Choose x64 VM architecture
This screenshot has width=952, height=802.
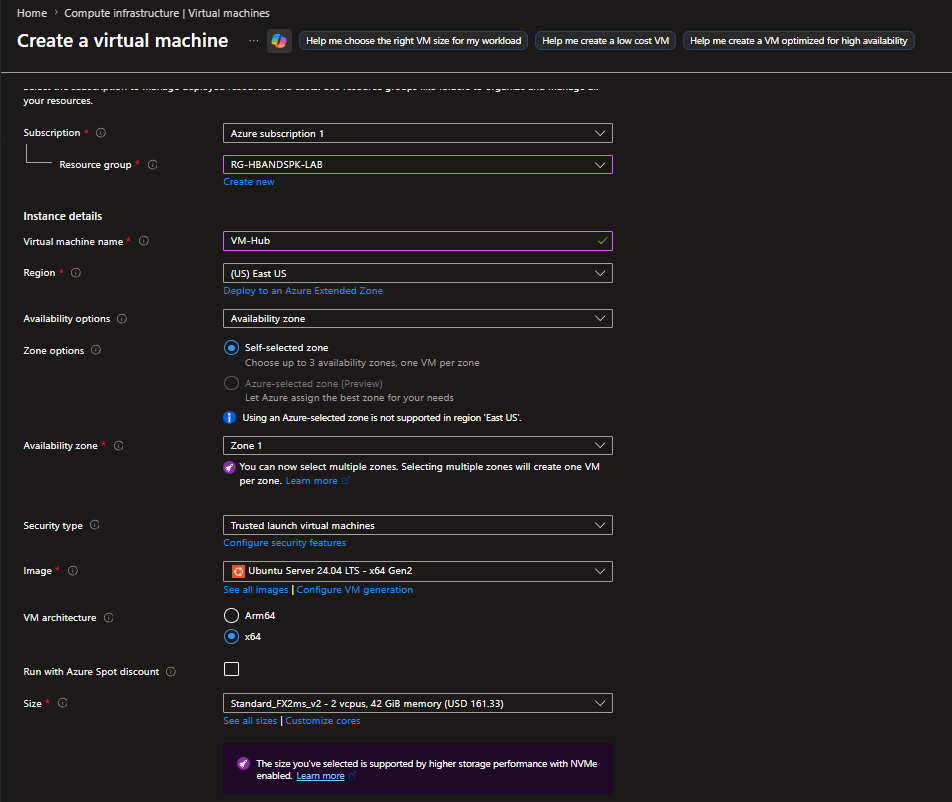click(x=231, y=636)
